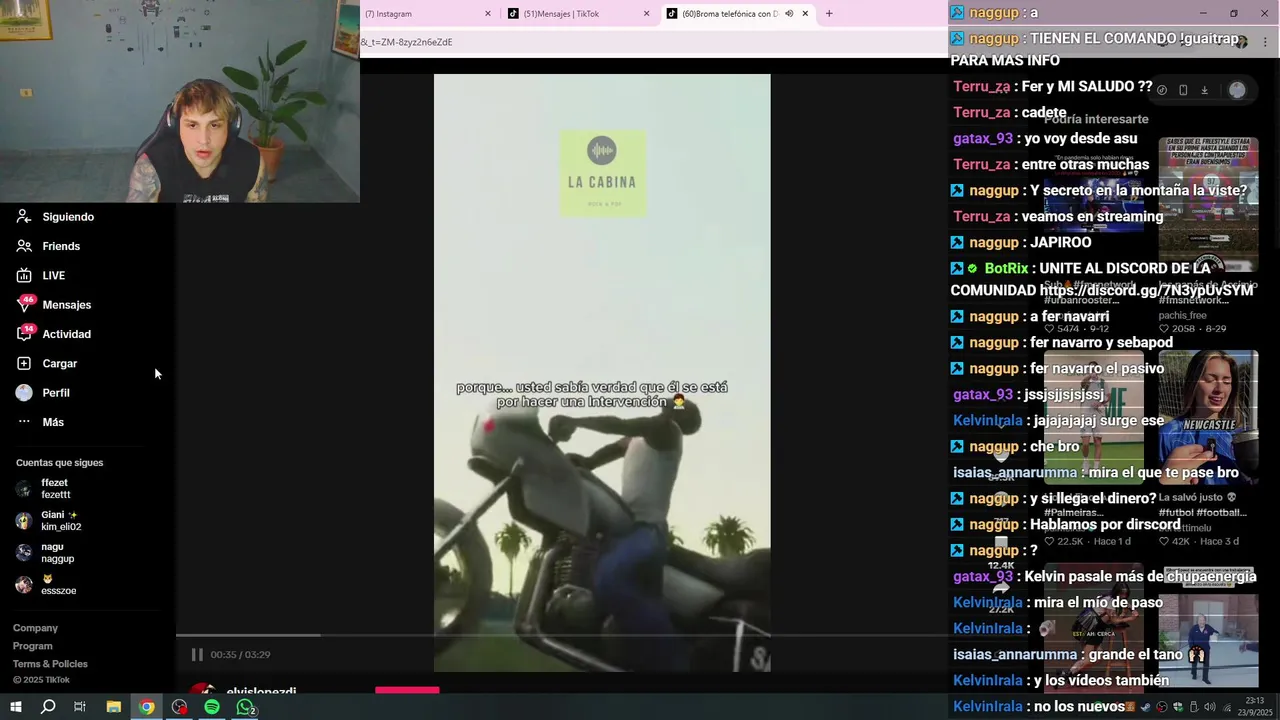Open the OBS Studio taskbar icon
The height and width of the screenshot is (720, 1280).
[x=179, y=707]
